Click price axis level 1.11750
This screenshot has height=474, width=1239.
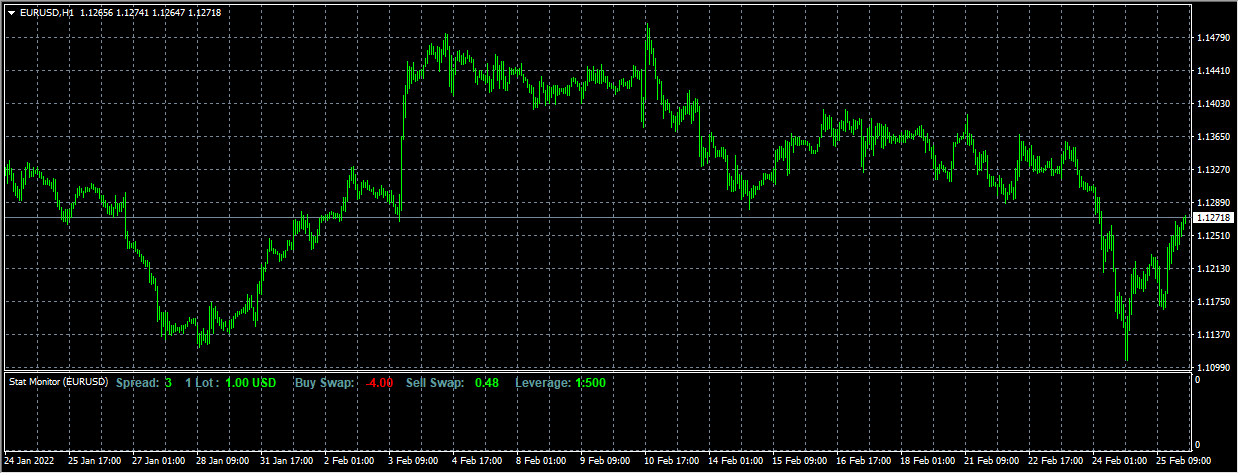(1212, 302)
